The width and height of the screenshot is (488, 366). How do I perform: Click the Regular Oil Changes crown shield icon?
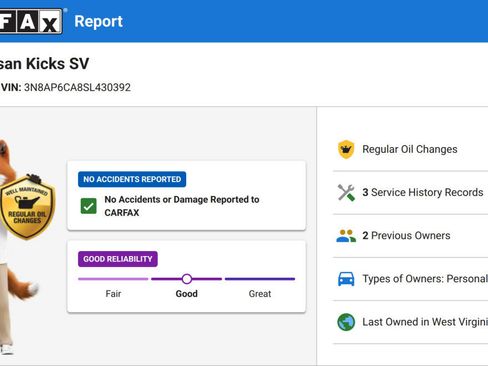346,149
